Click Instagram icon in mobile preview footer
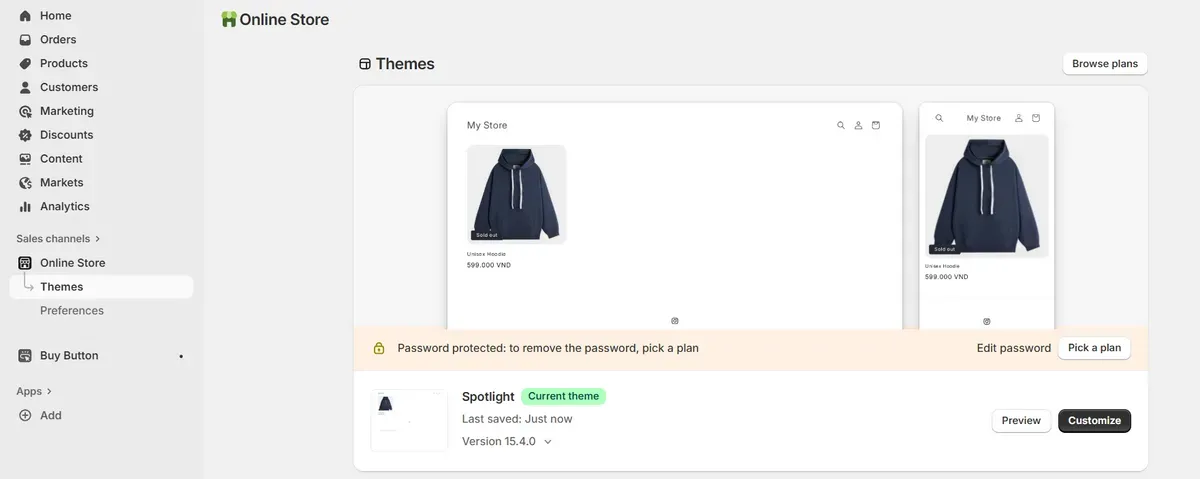 click(x=987, y=322)
